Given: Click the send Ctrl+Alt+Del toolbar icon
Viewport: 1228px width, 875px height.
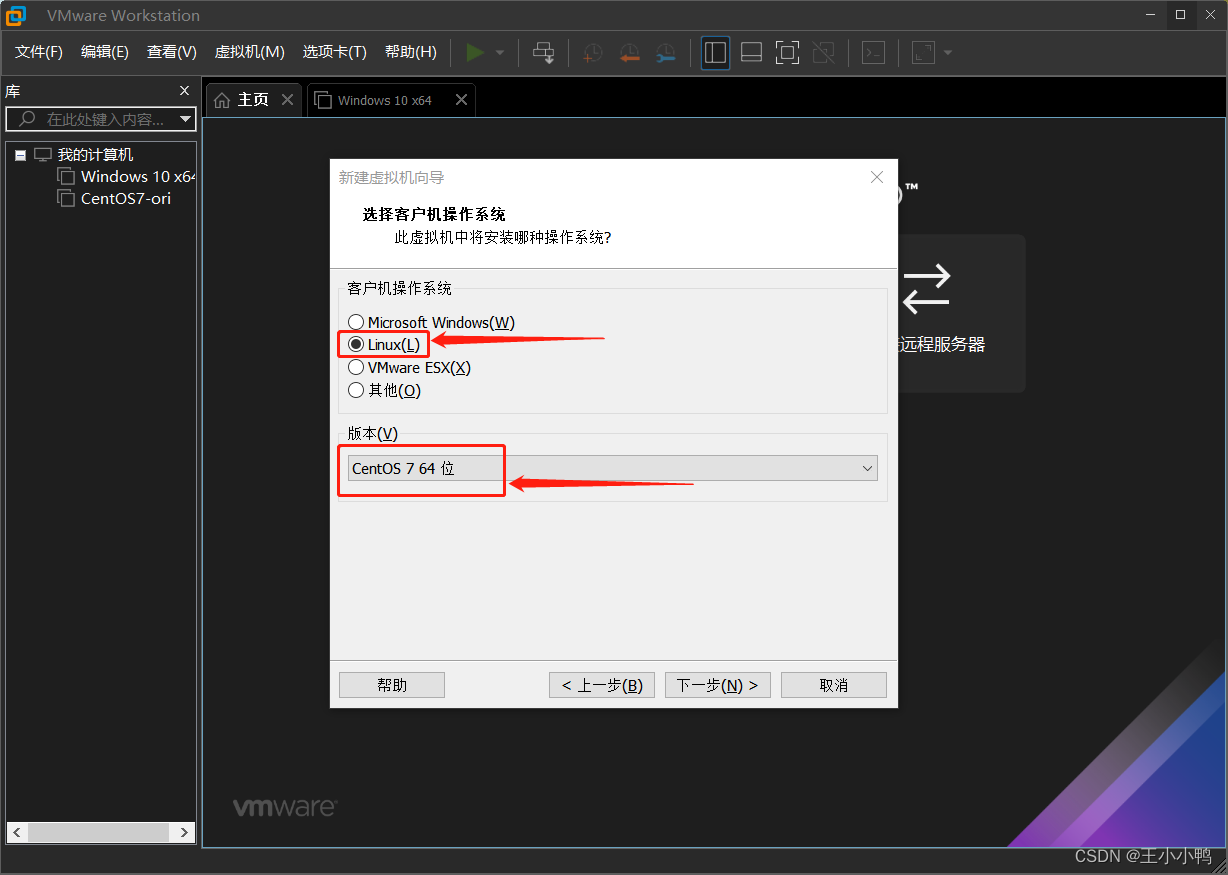Looking at the screenshot, I should click(x=544, y=52).
